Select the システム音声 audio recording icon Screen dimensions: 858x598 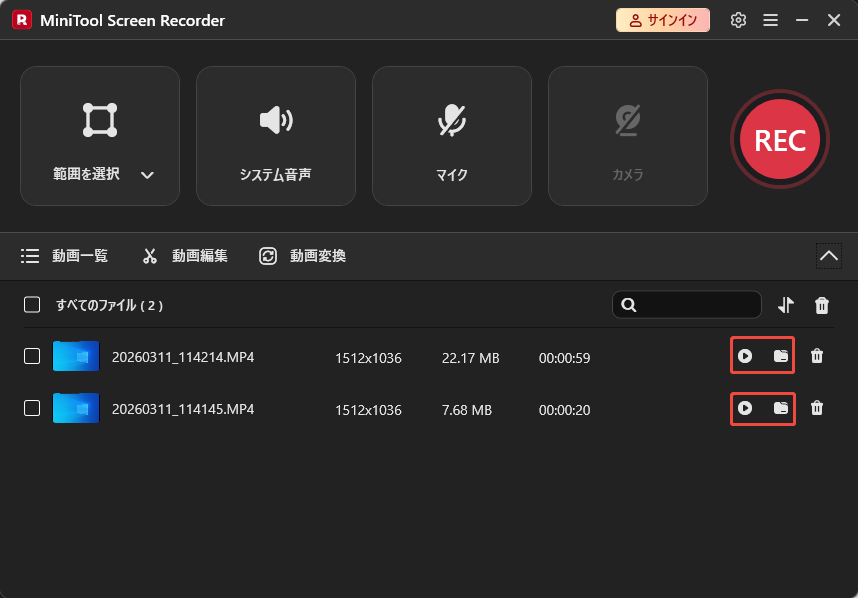pyautogui.click(x=275, y=120)
